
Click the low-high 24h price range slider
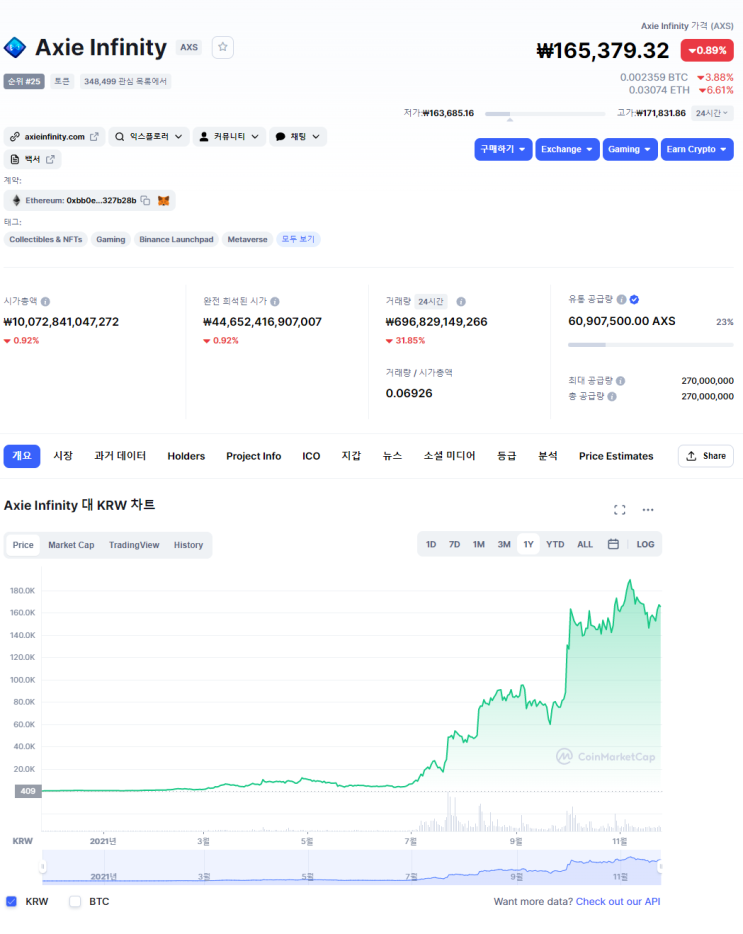pos(545,113)
